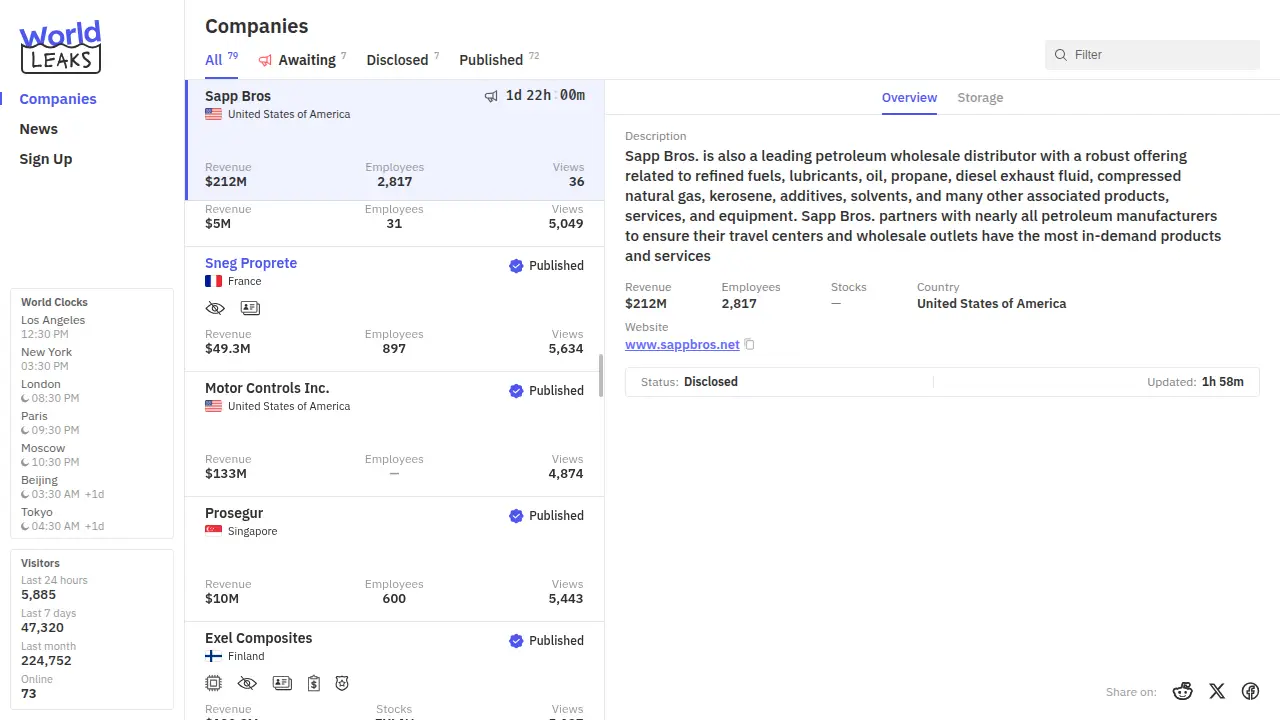Go to Sign Up in sidebar
Viewport: 1280px width, 720px height.
[46, 159]
